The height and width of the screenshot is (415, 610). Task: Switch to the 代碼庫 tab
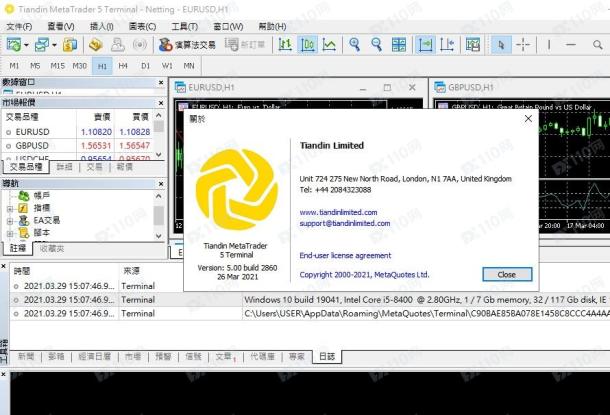point(263,356)
